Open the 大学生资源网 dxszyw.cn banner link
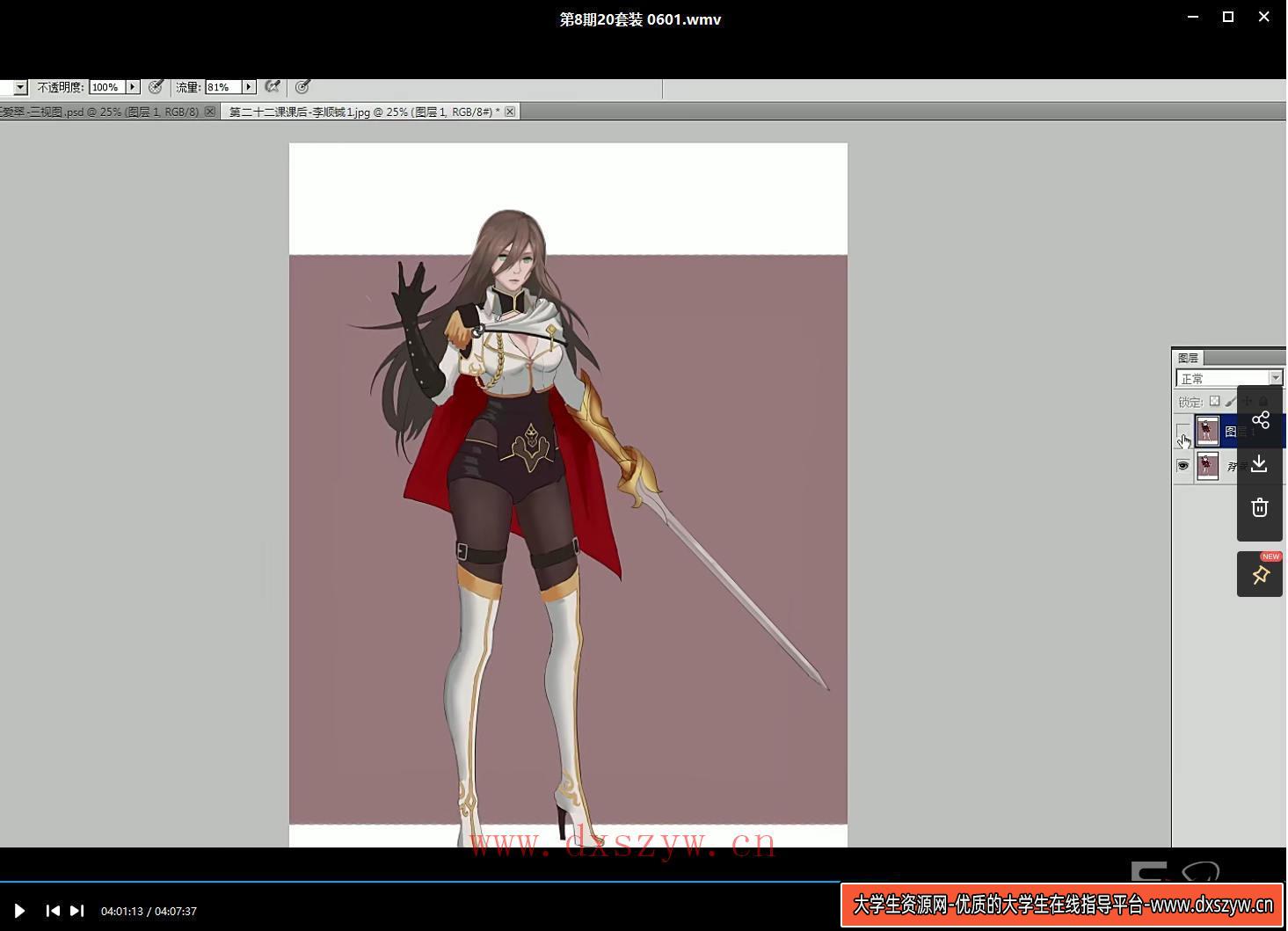Screen dimensions: 1288x931 [1062, 905]
